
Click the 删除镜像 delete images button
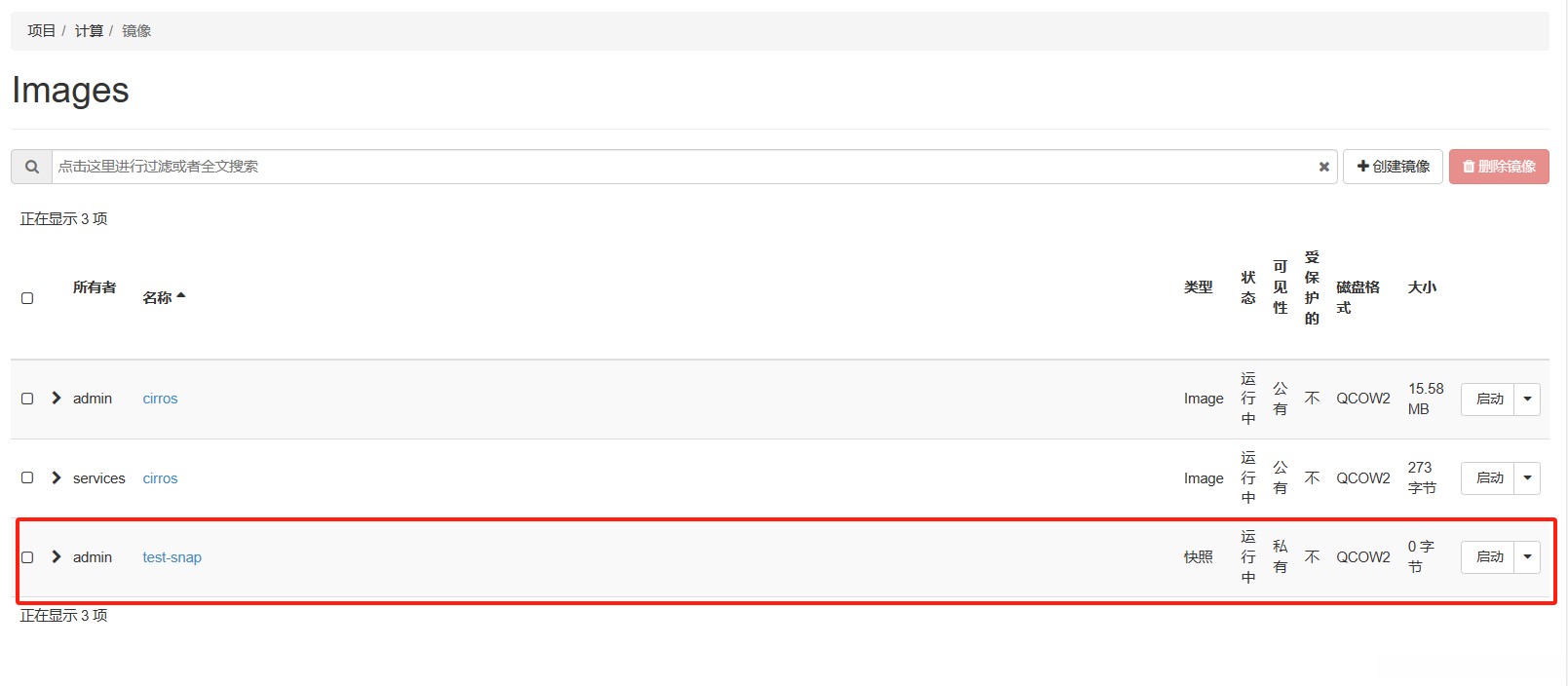tap(1499, 167)
